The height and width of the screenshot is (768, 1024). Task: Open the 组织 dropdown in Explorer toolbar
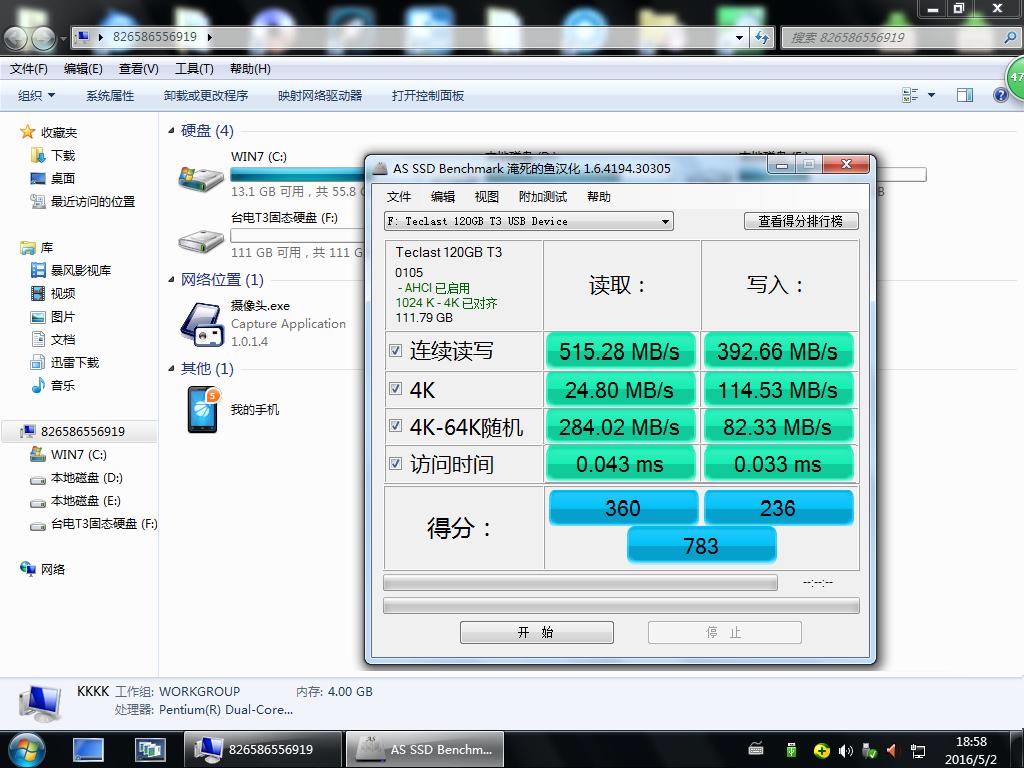pos(36,95)
